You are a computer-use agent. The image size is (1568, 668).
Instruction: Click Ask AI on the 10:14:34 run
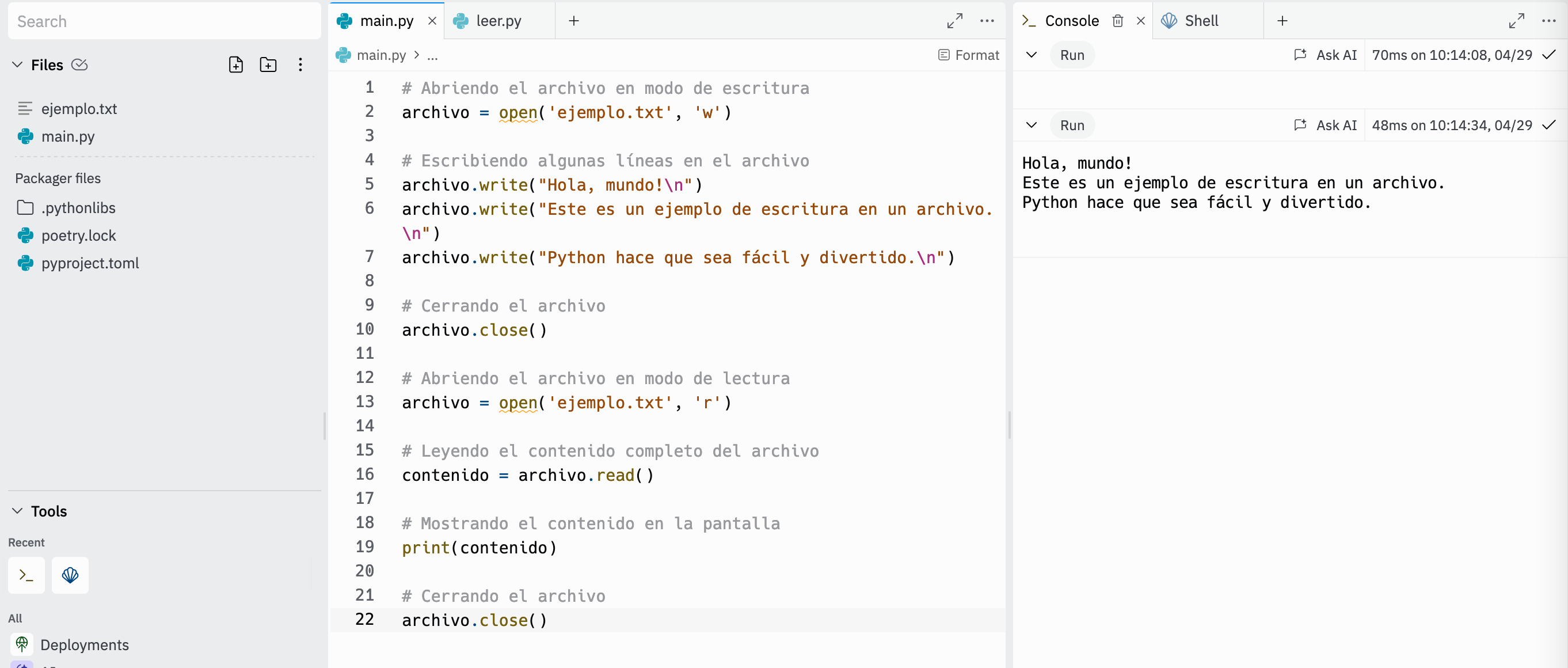(1325, 125)
